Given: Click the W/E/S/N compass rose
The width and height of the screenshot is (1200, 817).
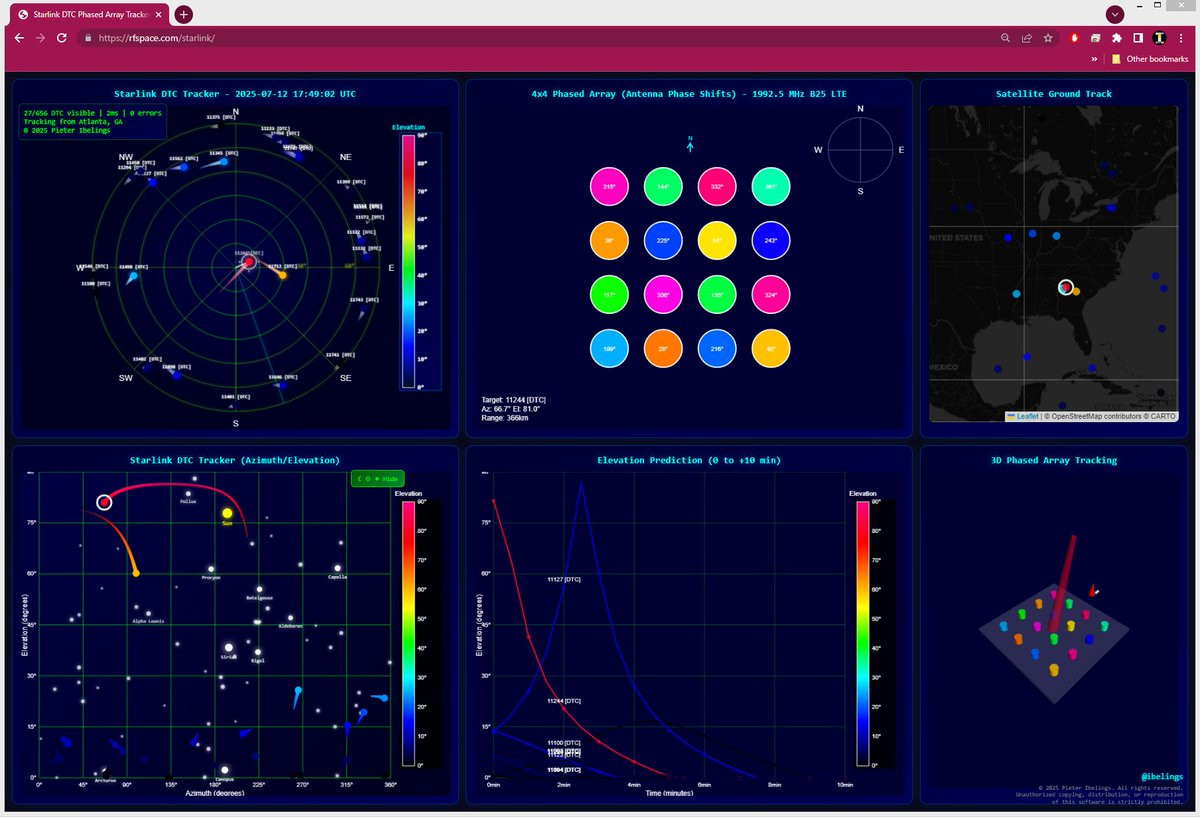Looking at the screenshot, I should tap(860, 148).
